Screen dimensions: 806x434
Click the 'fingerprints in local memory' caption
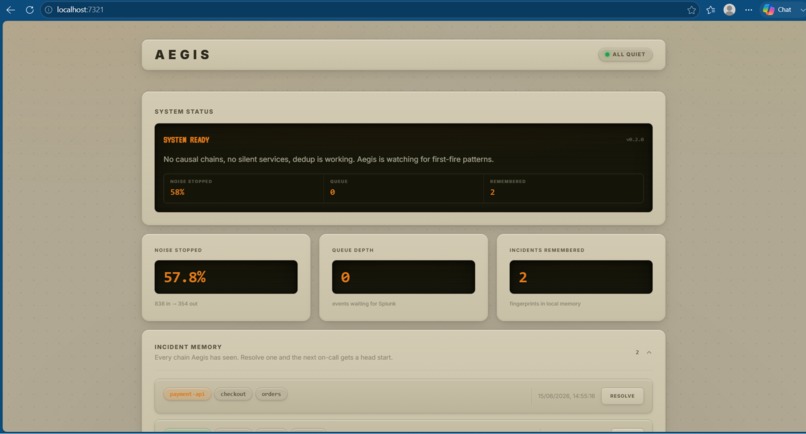[545, 304]
